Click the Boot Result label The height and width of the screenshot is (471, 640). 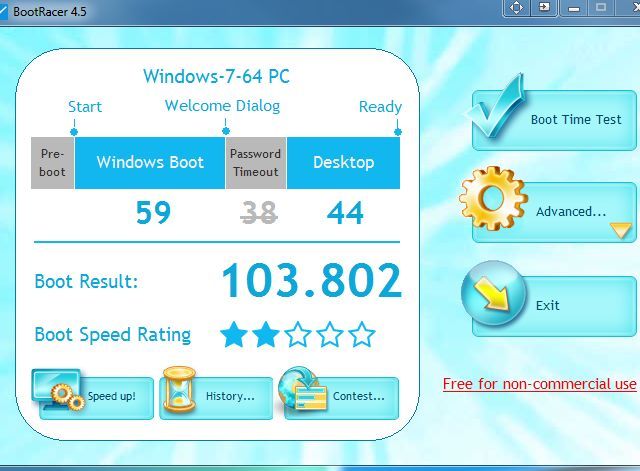pyautogui.click(x=87, y=281)
